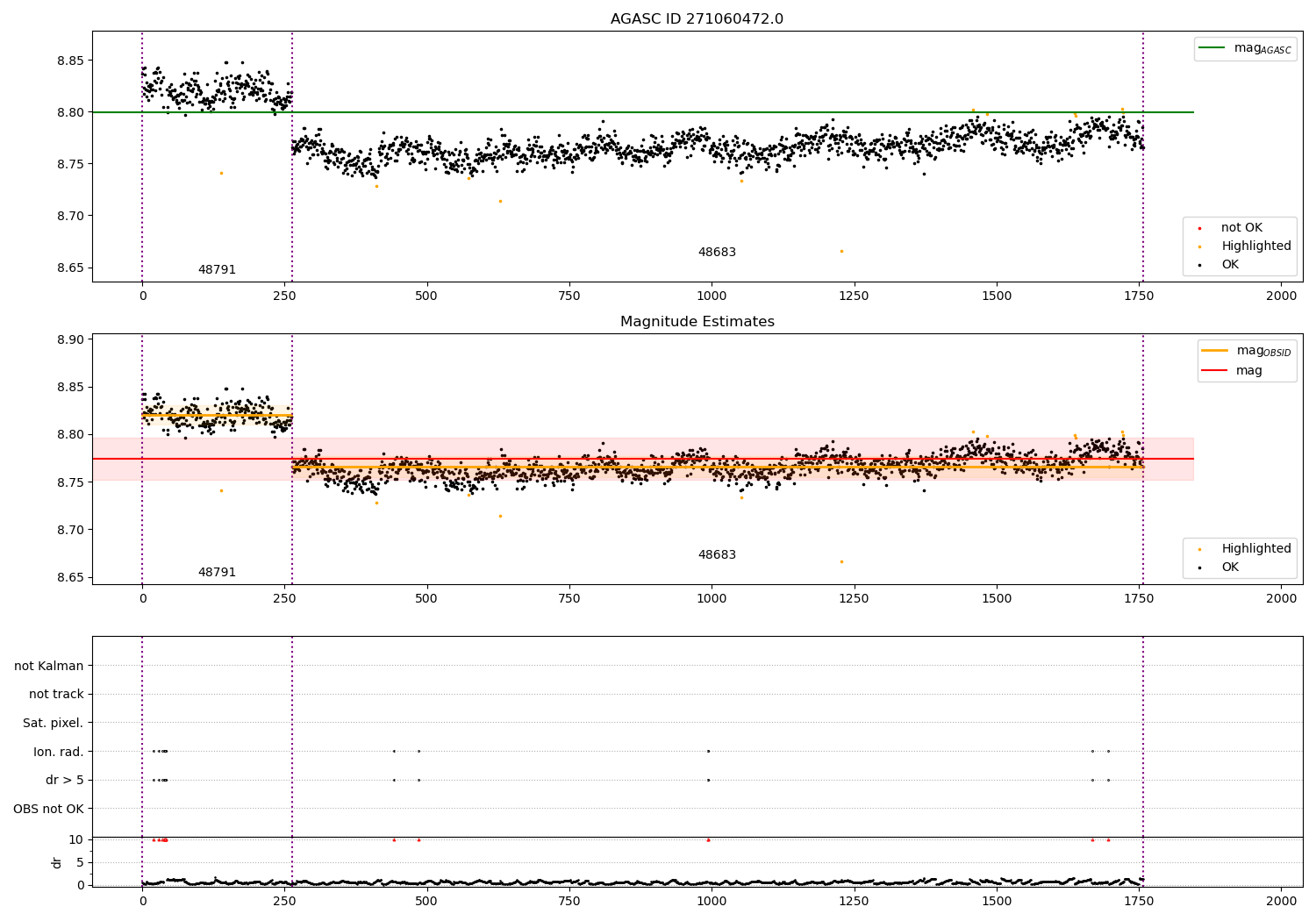The width and height of the screenshot is (1316, 921).
Task: Click the 'dr > 5' row label
Action: click(65, 781)
